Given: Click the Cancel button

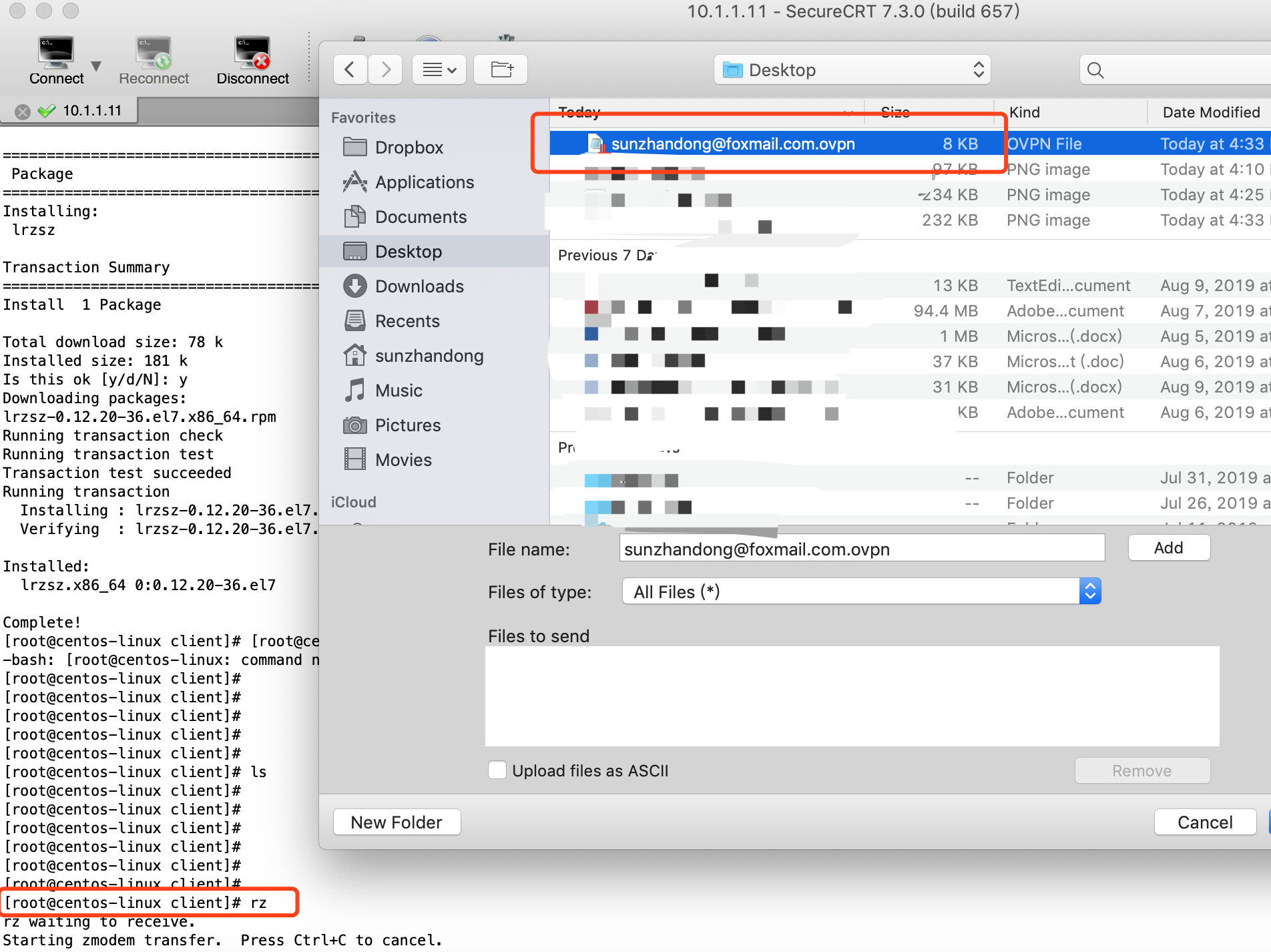Looking at the screenshot, I should point(1204,822).
